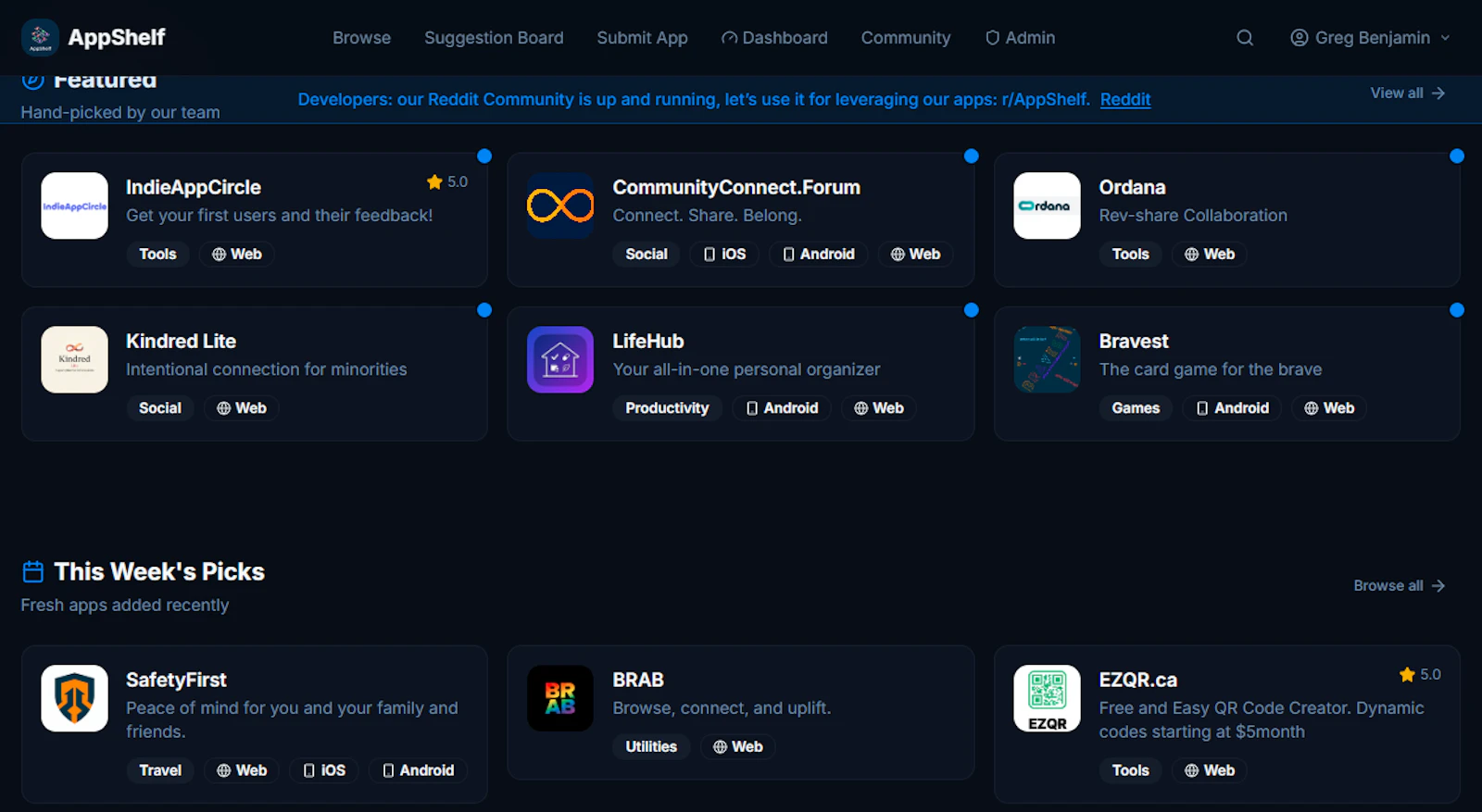Select Web tag on Bravest card
This screenshot has width=1482, height=812.
[1329, 407]
